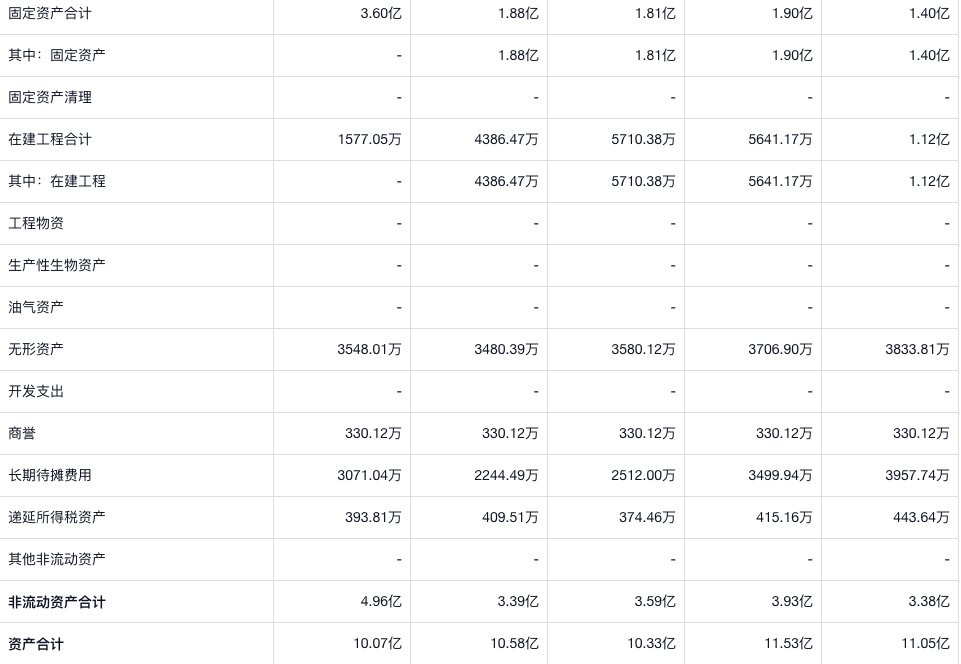Select the 3.93亿 non-current assets total
The image size is (961, 664).
(x=792, y=601)
